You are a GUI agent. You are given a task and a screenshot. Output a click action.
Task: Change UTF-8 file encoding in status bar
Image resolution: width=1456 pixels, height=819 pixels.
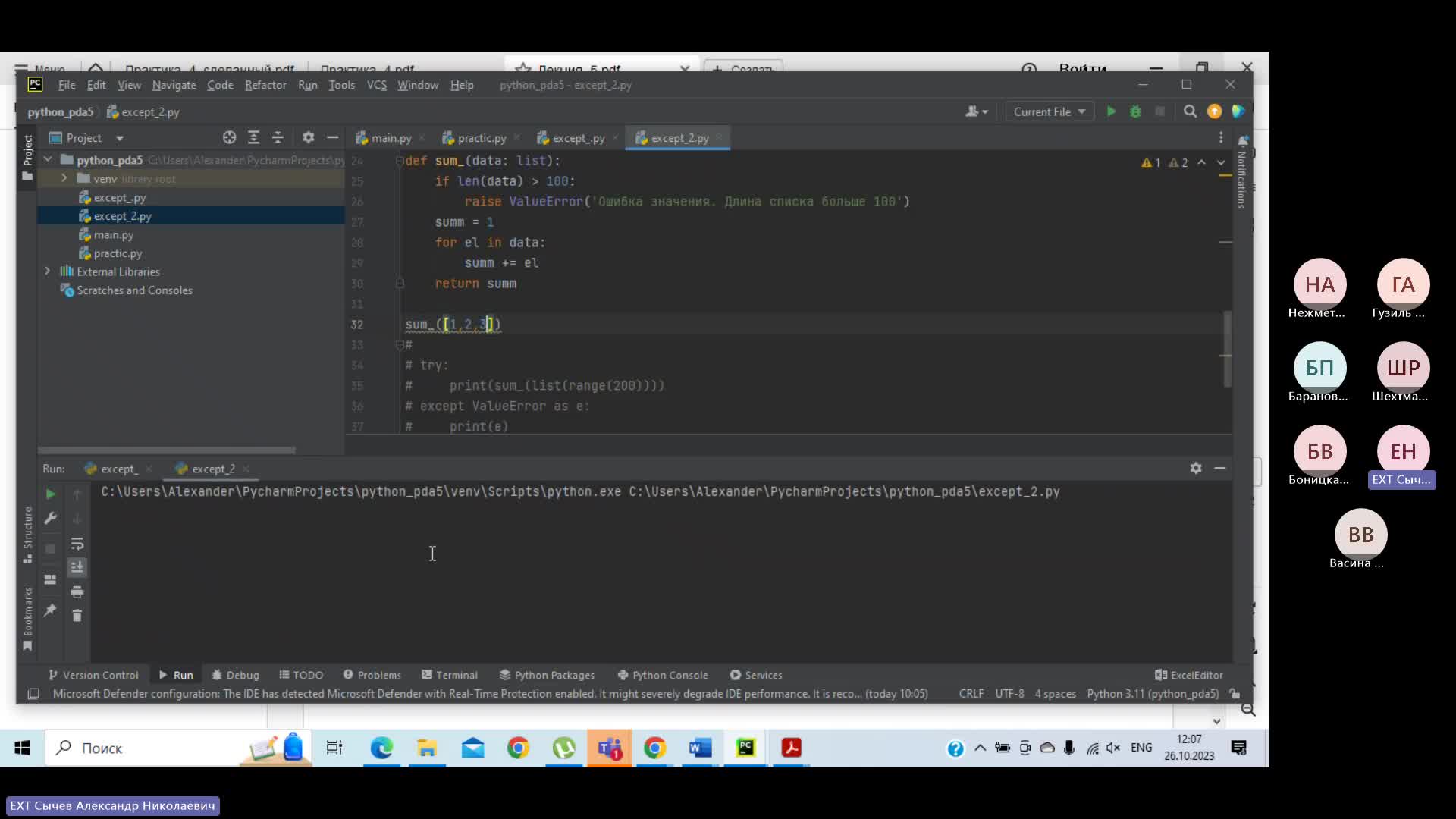(x=1009, y=693)
